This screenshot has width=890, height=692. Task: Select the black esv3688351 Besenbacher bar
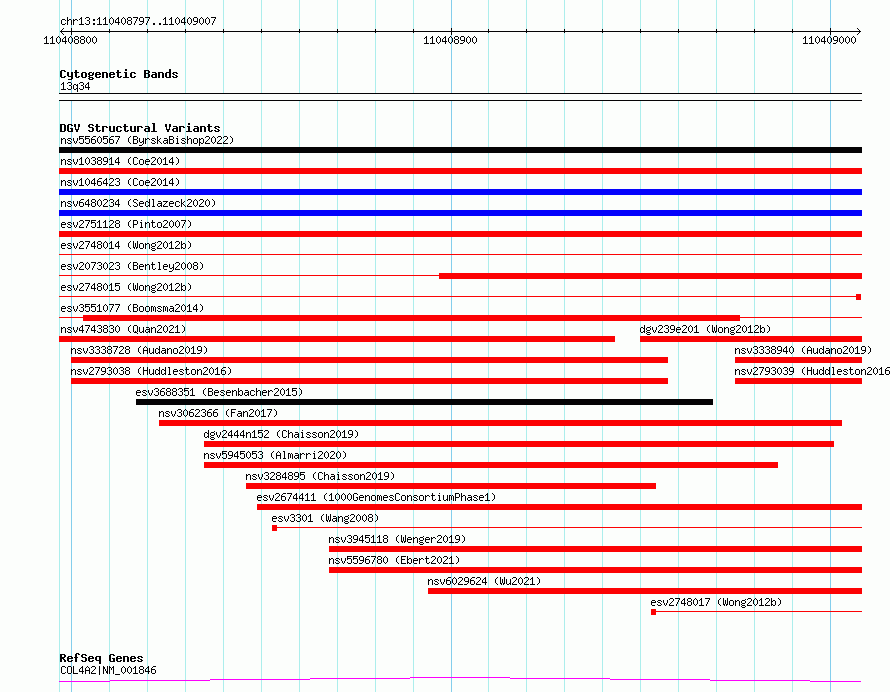pos(424,402)
